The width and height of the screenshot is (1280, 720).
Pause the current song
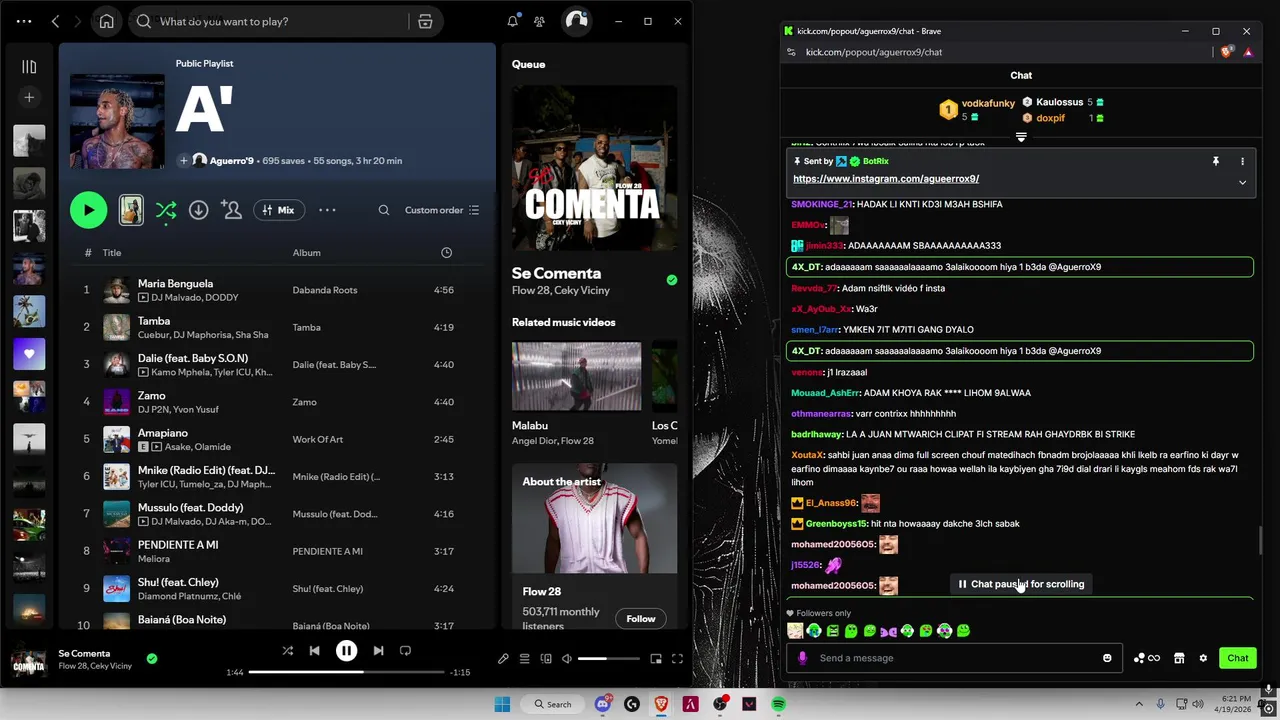coord(346,651)
